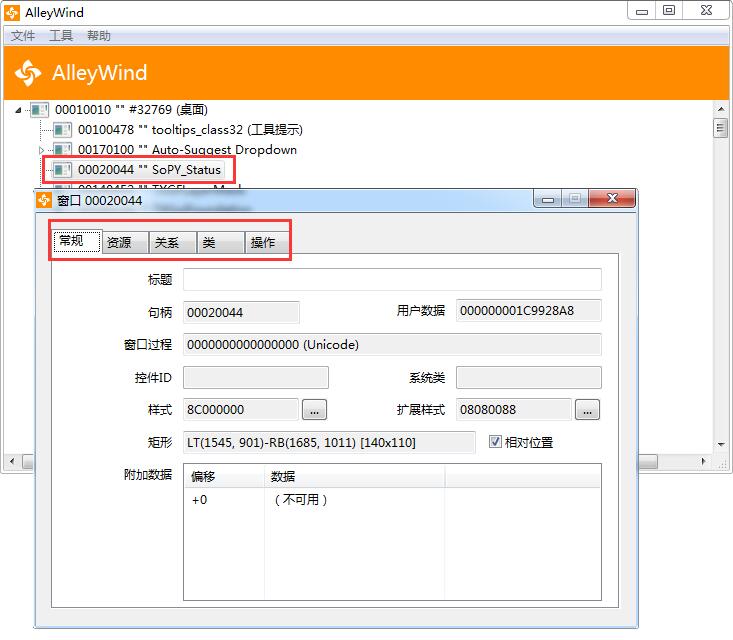This screenshot has width=733, height=640.
Task: Click the AlleyWind logo in orange banner
Action: 28,73
